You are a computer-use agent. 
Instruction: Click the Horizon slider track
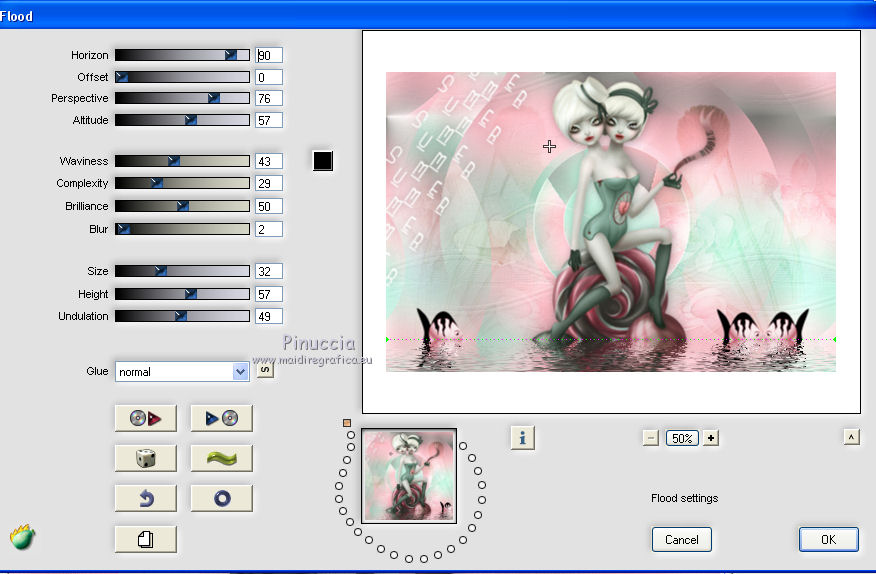click(182, 55)
